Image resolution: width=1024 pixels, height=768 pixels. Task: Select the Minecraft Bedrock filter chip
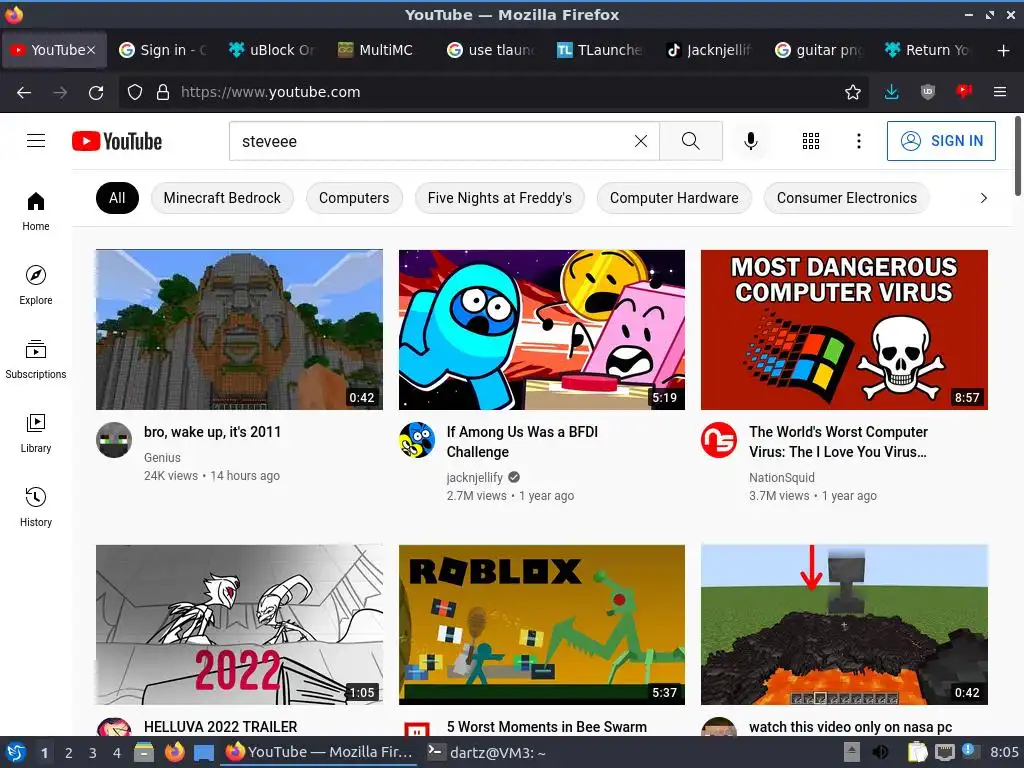tap(222, 198)
